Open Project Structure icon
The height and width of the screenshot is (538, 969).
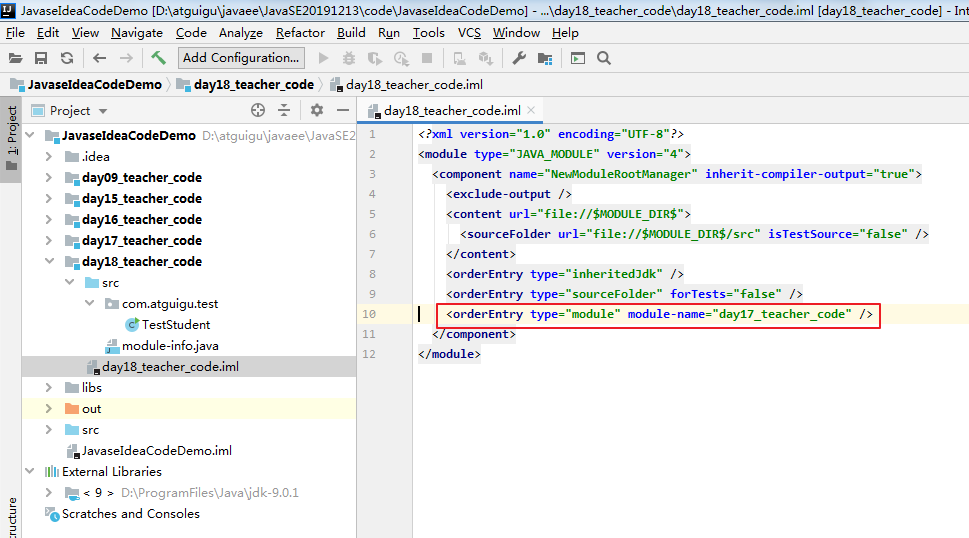click(x=544, y=58)
